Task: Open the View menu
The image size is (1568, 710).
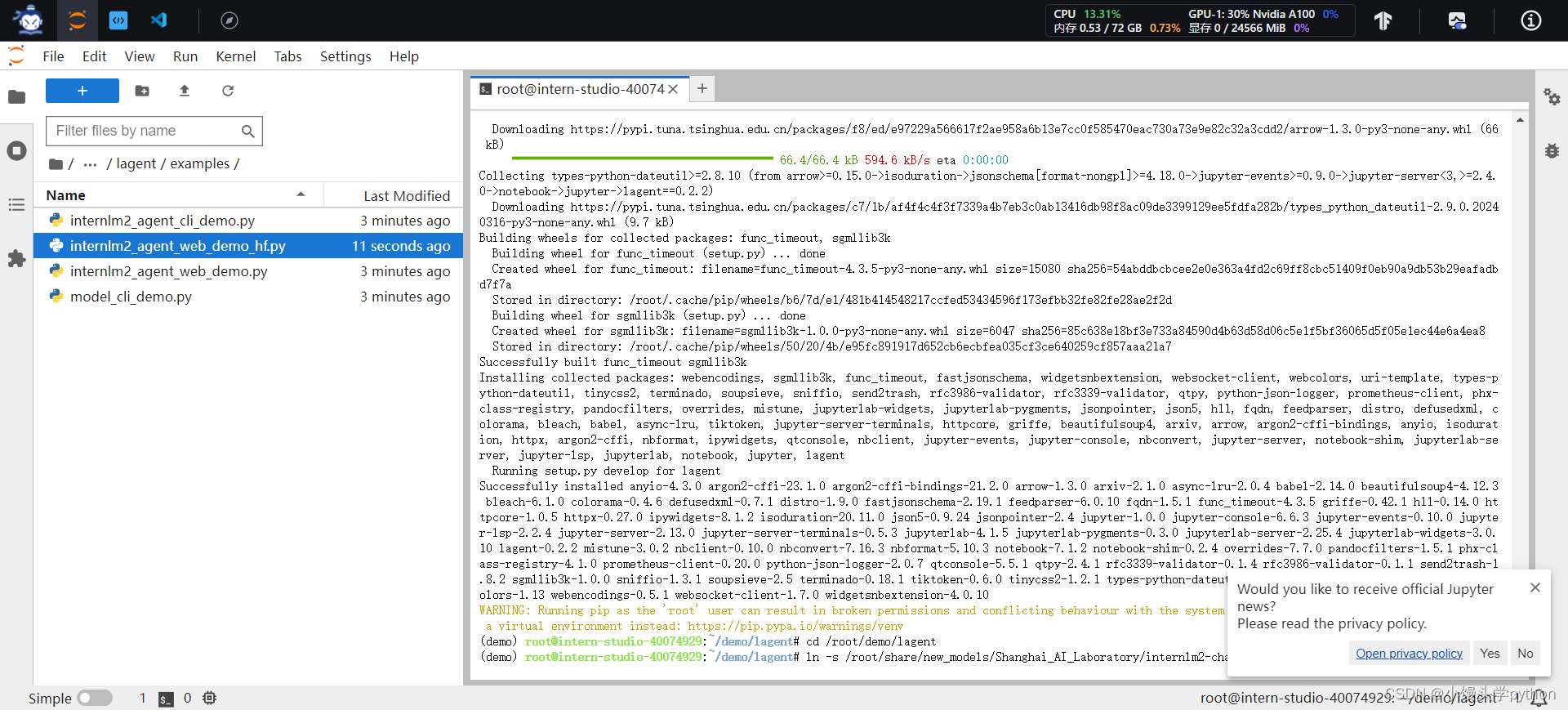Action: (x=140, y=56)
